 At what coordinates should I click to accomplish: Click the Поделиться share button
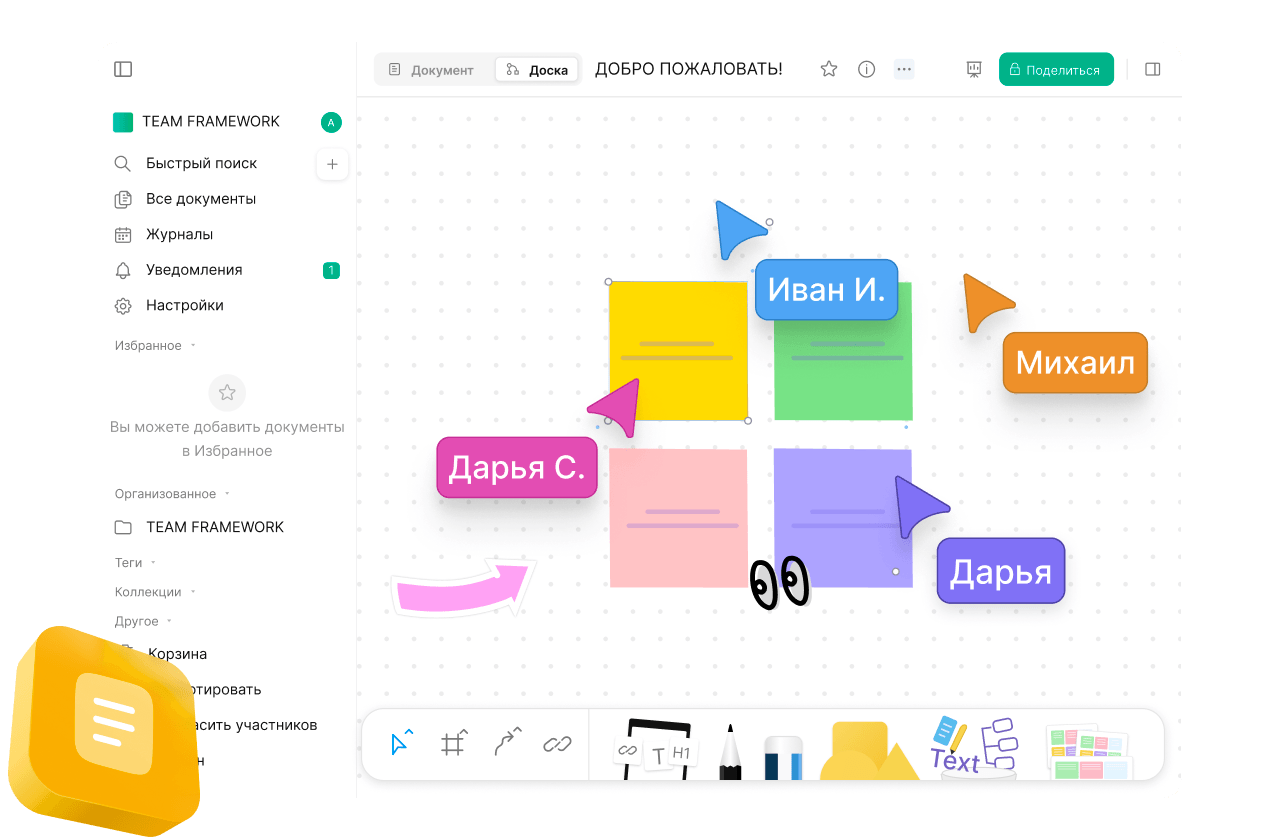(1056, 69)
